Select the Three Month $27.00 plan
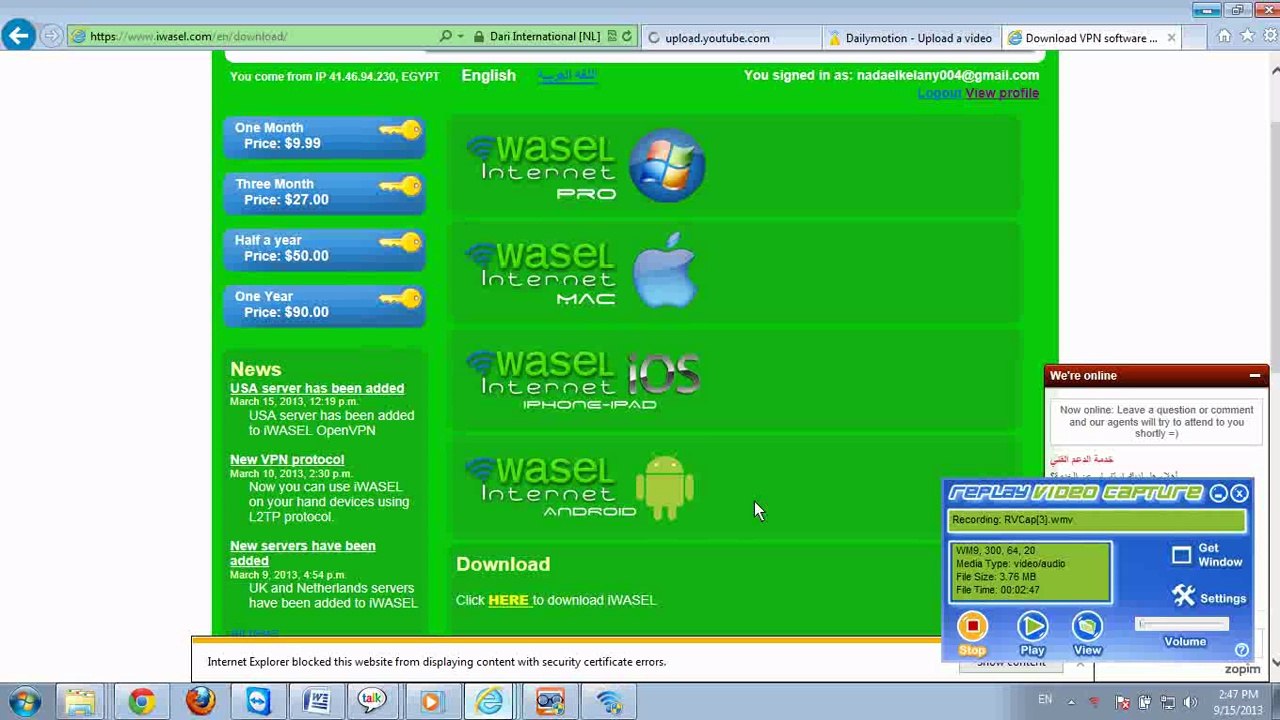The width and height of the screenshot is (1280, 720). [325, 192]
